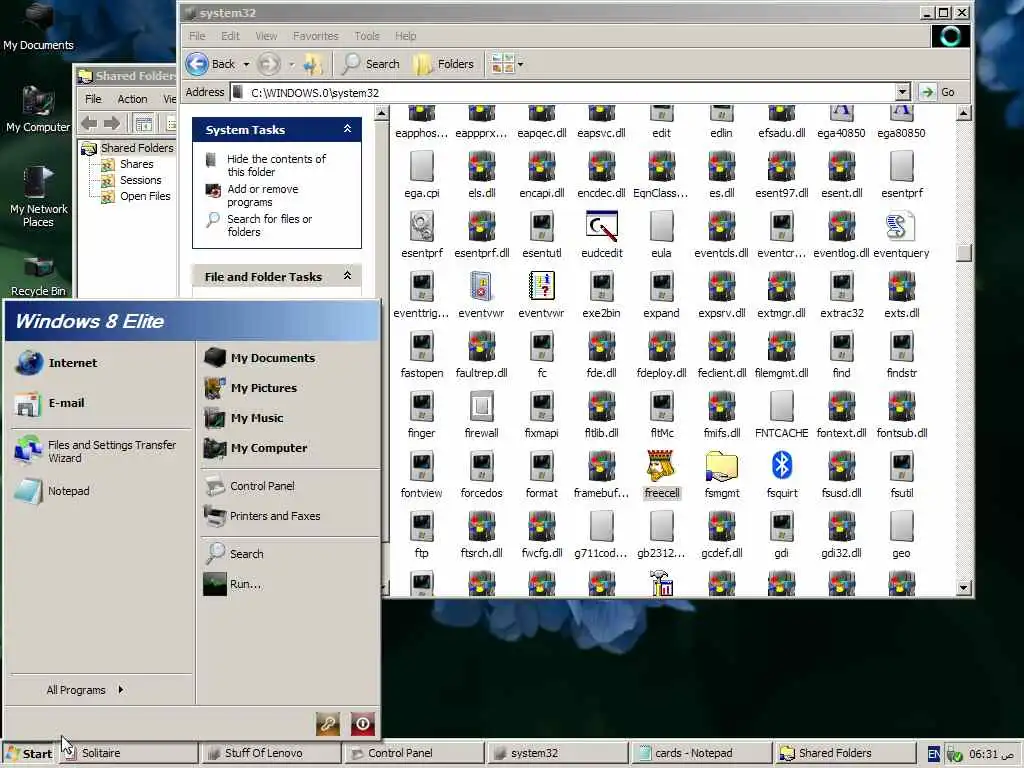
Task: Open the Forward history dropdown arrow
Action: (291, 64)
